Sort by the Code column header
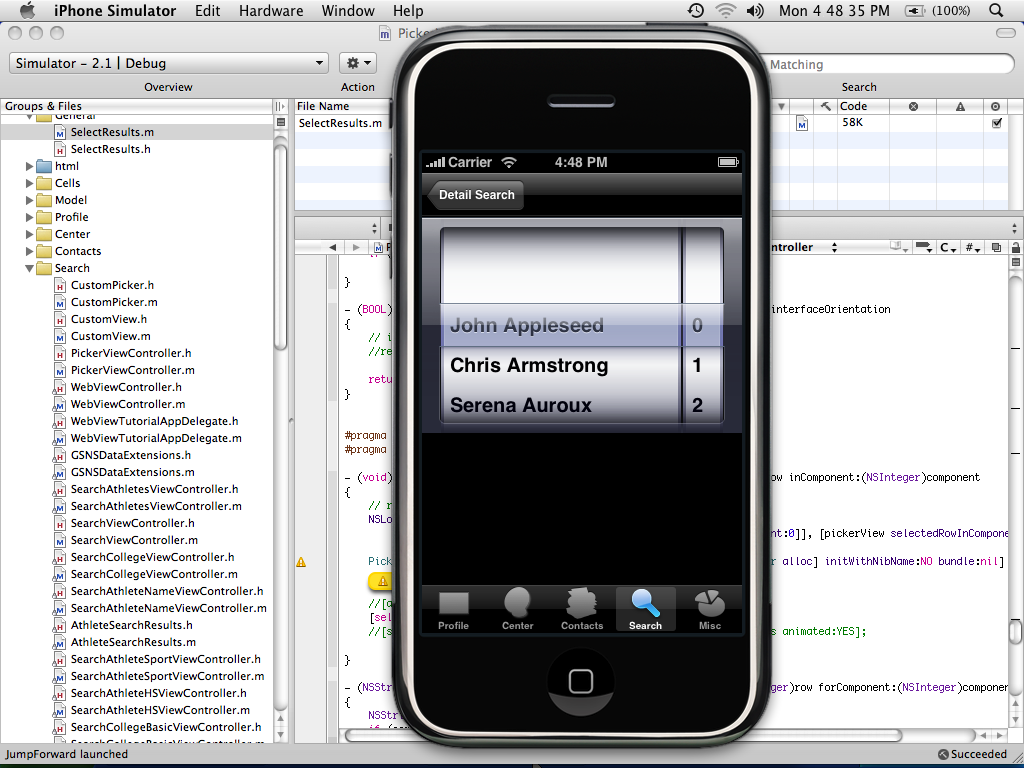Image resolution: width=1024 pixels, height=768 pixels. tap(863, 106)
